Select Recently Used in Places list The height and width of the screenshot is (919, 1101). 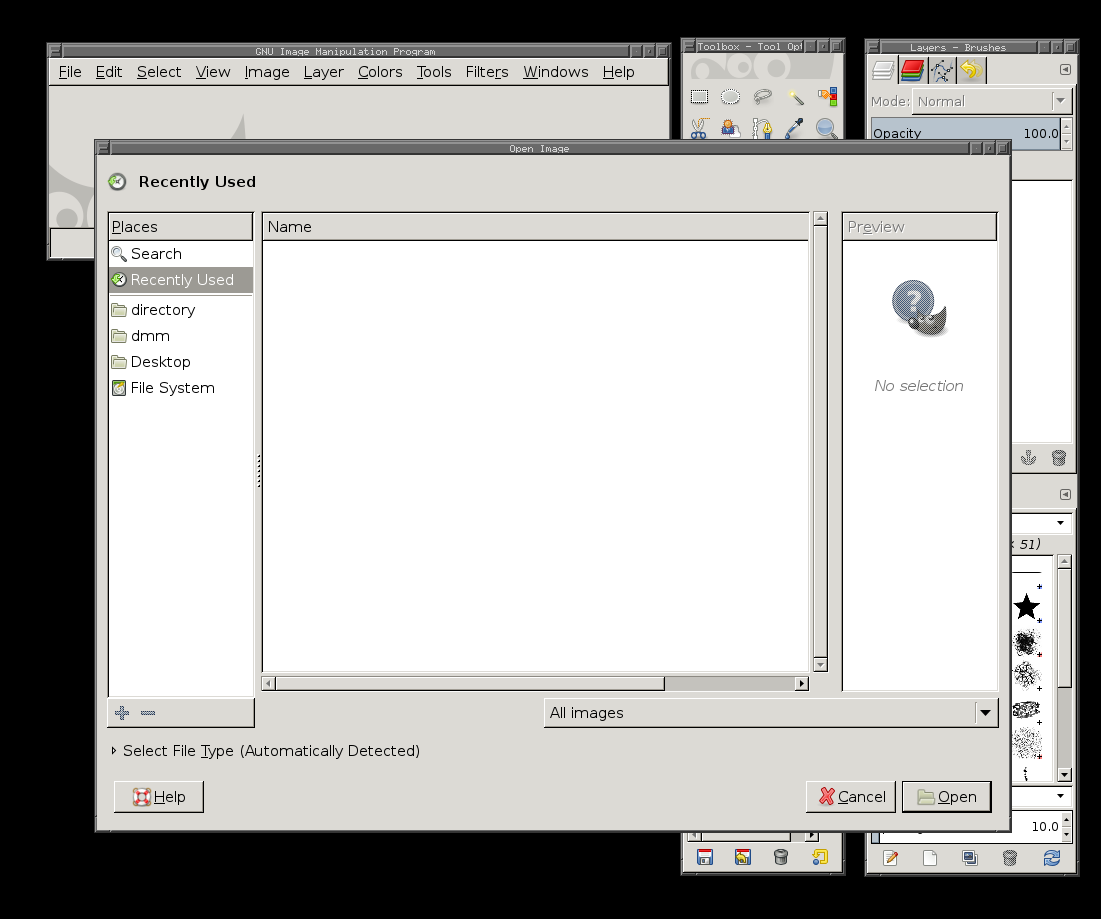tap(180, 279)
